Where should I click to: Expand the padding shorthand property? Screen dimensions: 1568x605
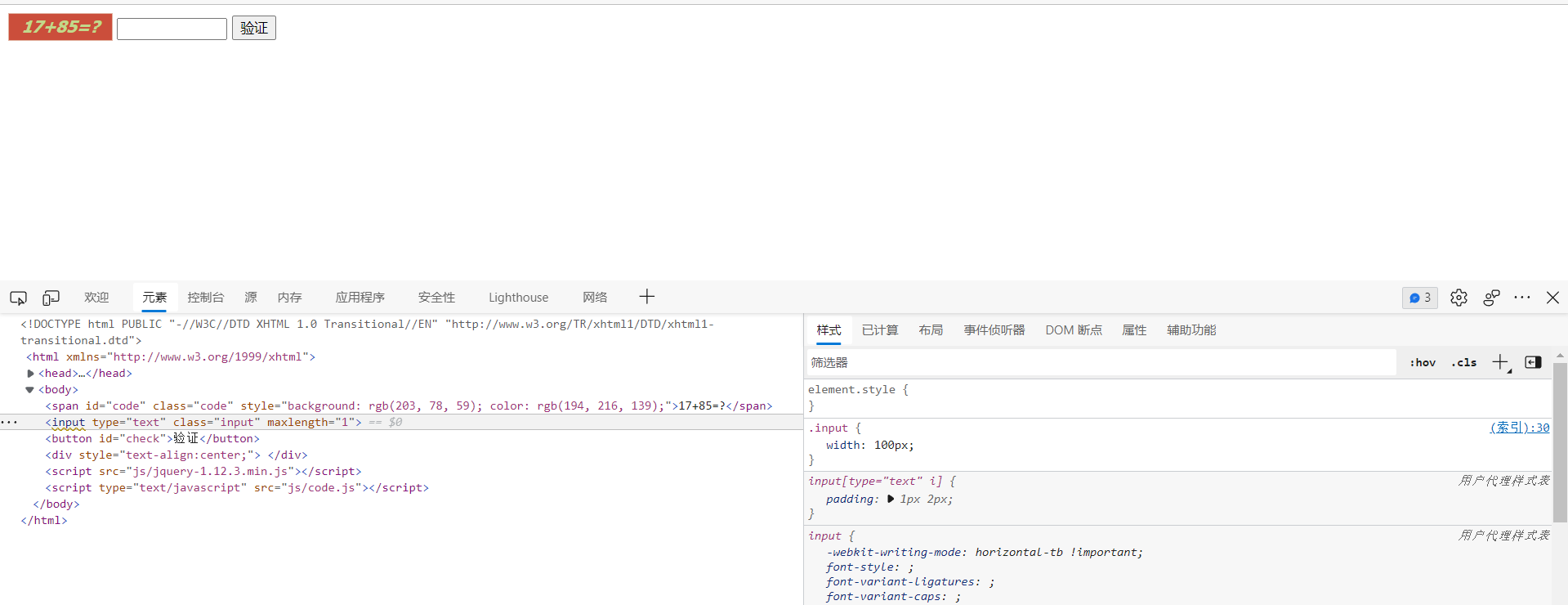point(890,499)
